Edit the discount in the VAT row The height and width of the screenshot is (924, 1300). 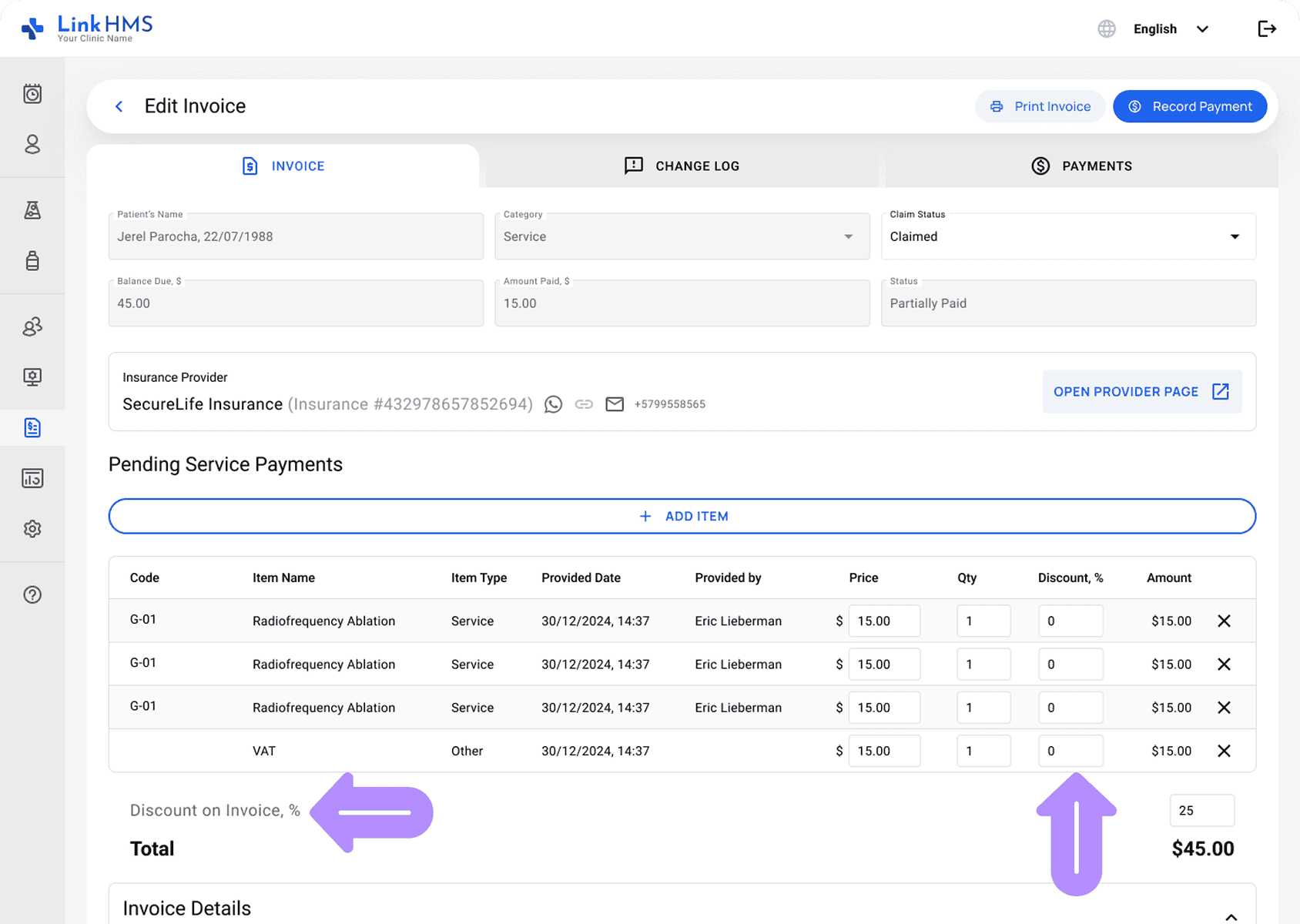click(x=1070, y=751)
